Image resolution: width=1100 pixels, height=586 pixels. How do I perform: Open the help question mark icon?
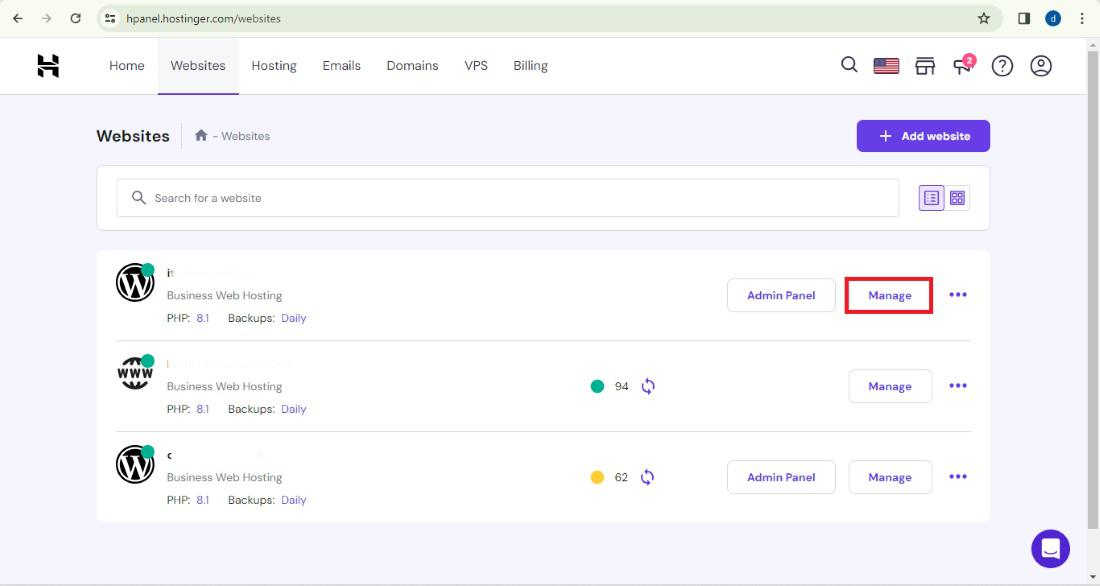coord(1002,66)
